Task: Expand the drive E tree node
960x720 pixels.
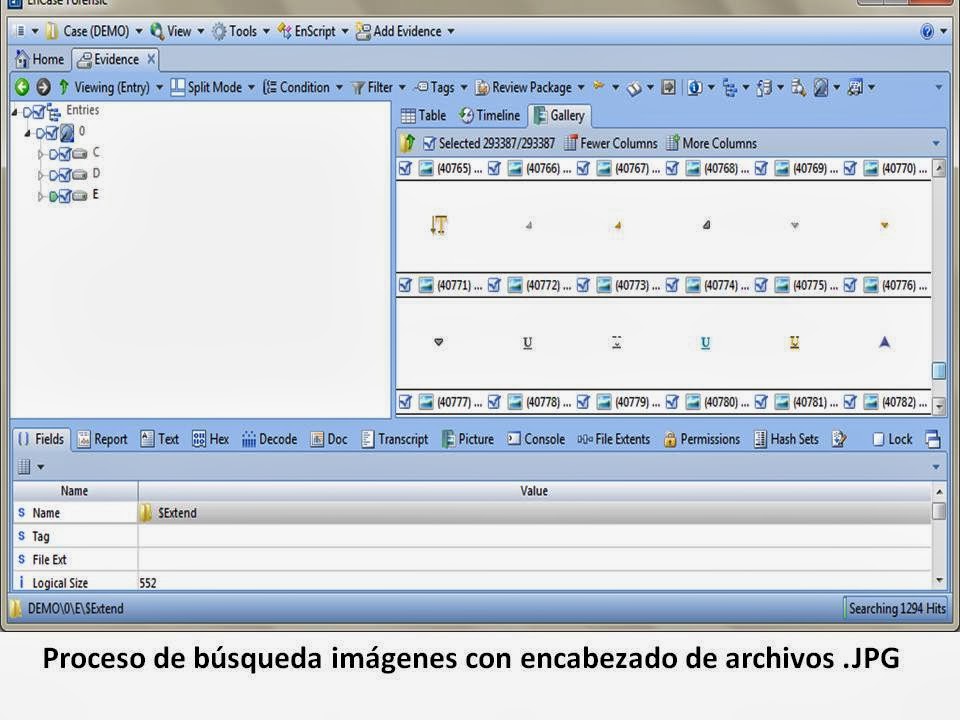Action: 40,197
